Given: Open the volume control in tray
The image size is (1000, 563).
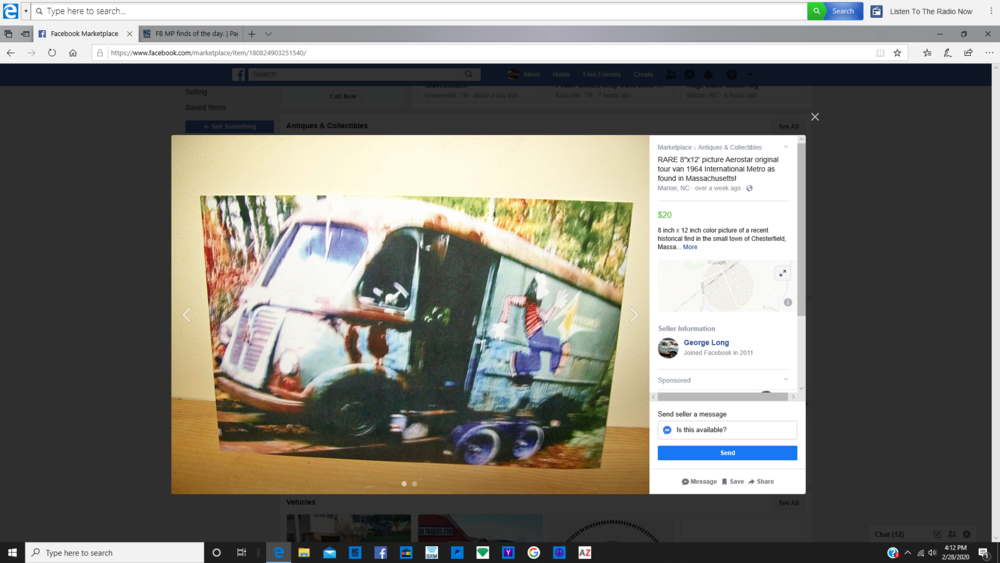Looking at the screenshot, I should click(x=932, y=552).
